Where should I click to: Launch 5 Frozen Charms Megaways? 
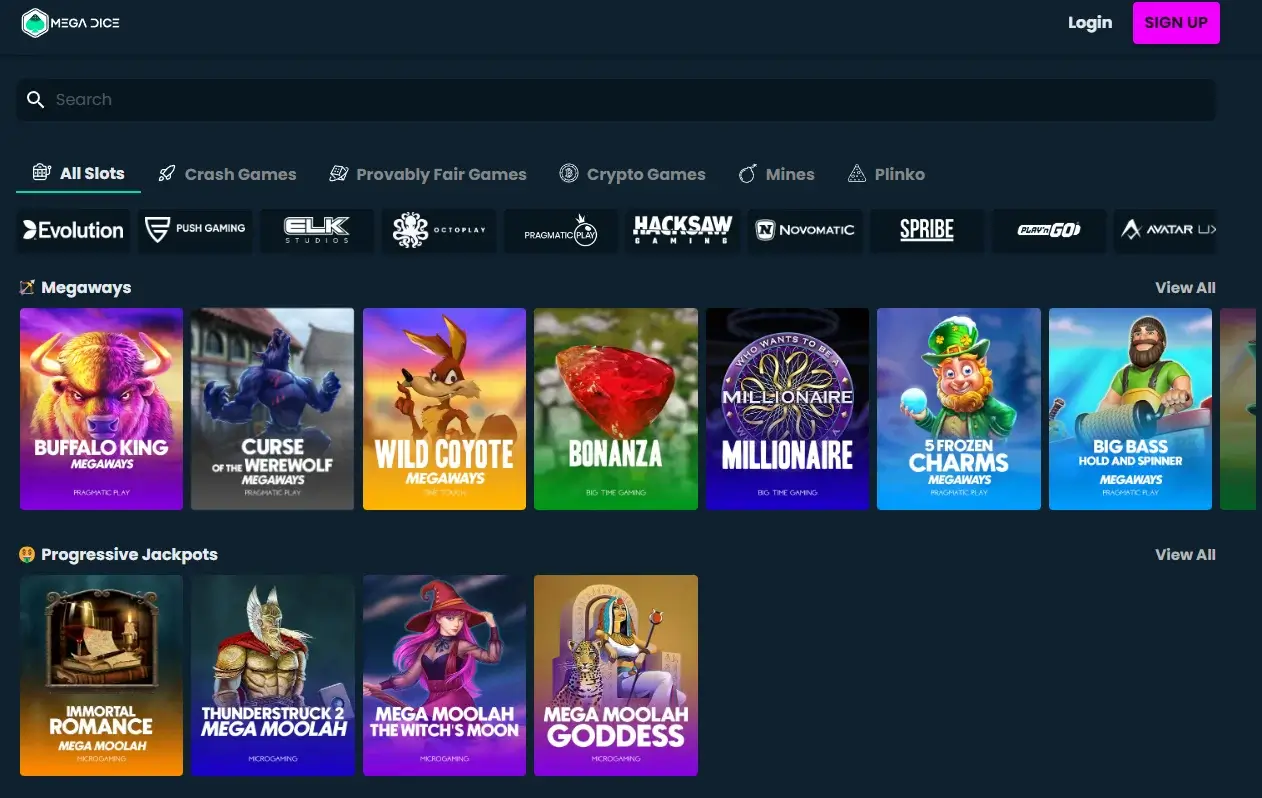tap(959, 409)
